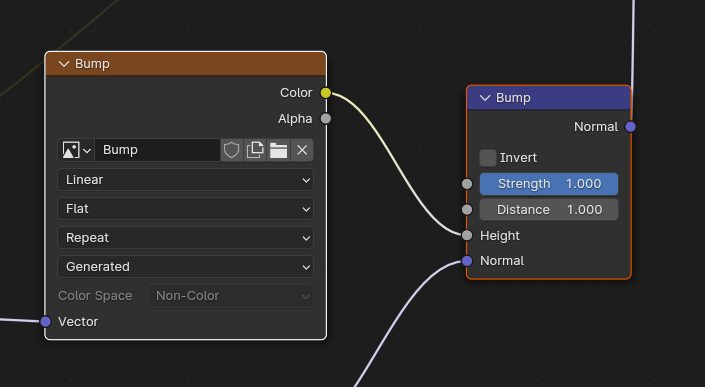Image resolution: width=705 pixels, height=387 pixels.
Task: Open the Repeat extension dropdown
Action: tap(185, 238)
